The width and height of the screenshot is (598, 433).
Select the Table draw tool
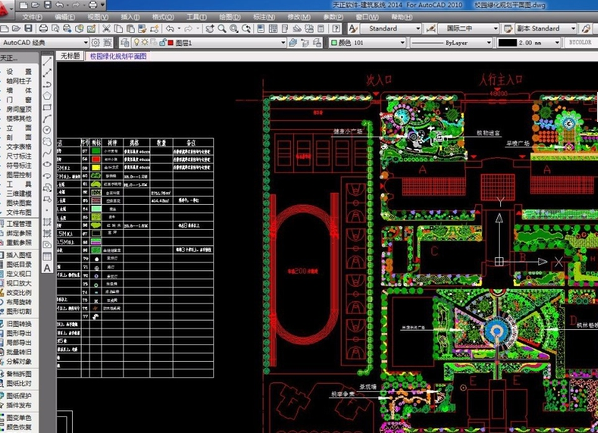(x=47, y=256)
